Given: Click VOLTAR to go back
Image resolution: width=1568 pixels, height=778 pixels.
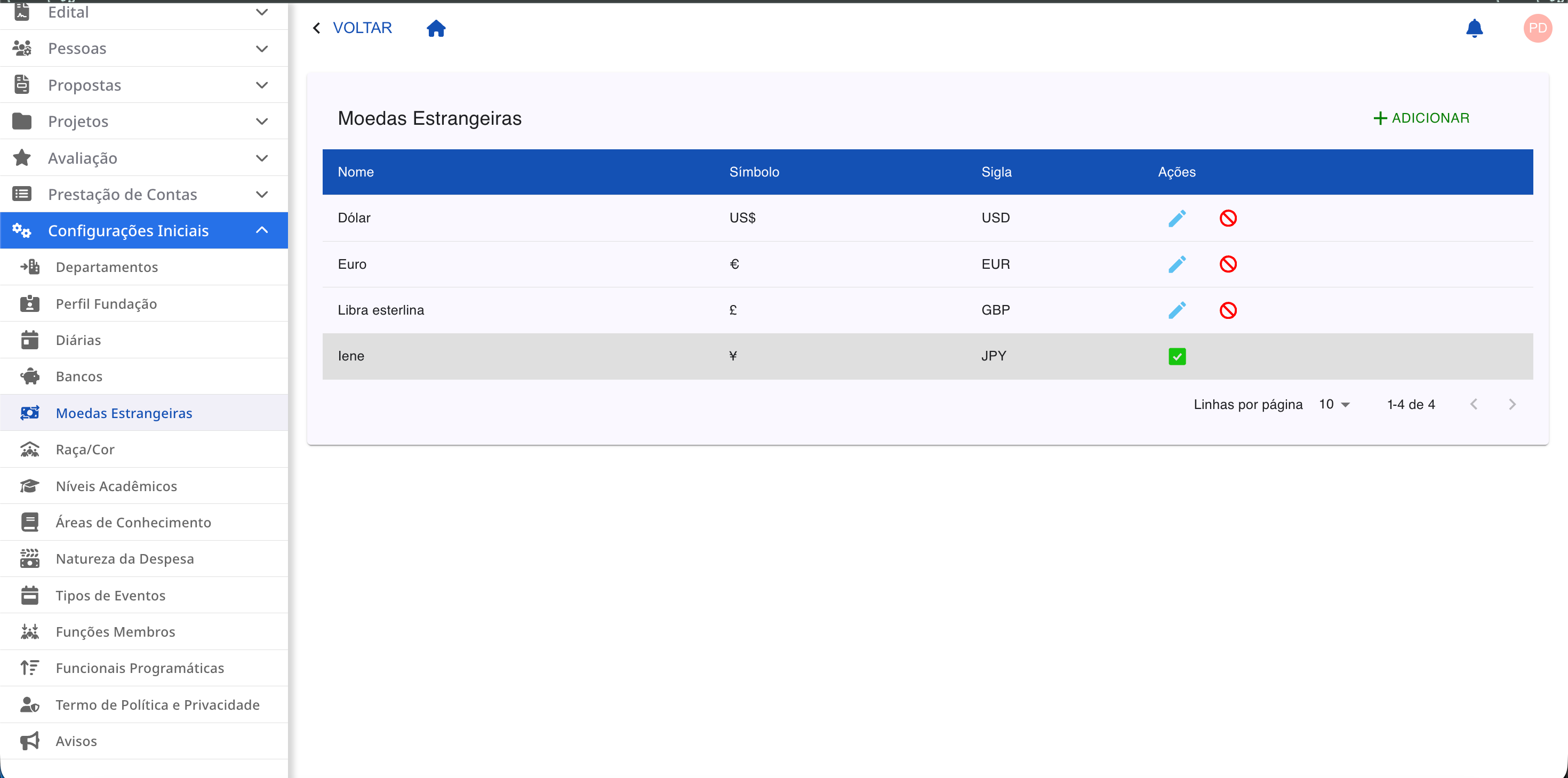Looking at the screenshot, I should pyautogui.click(x=352, y=28).
